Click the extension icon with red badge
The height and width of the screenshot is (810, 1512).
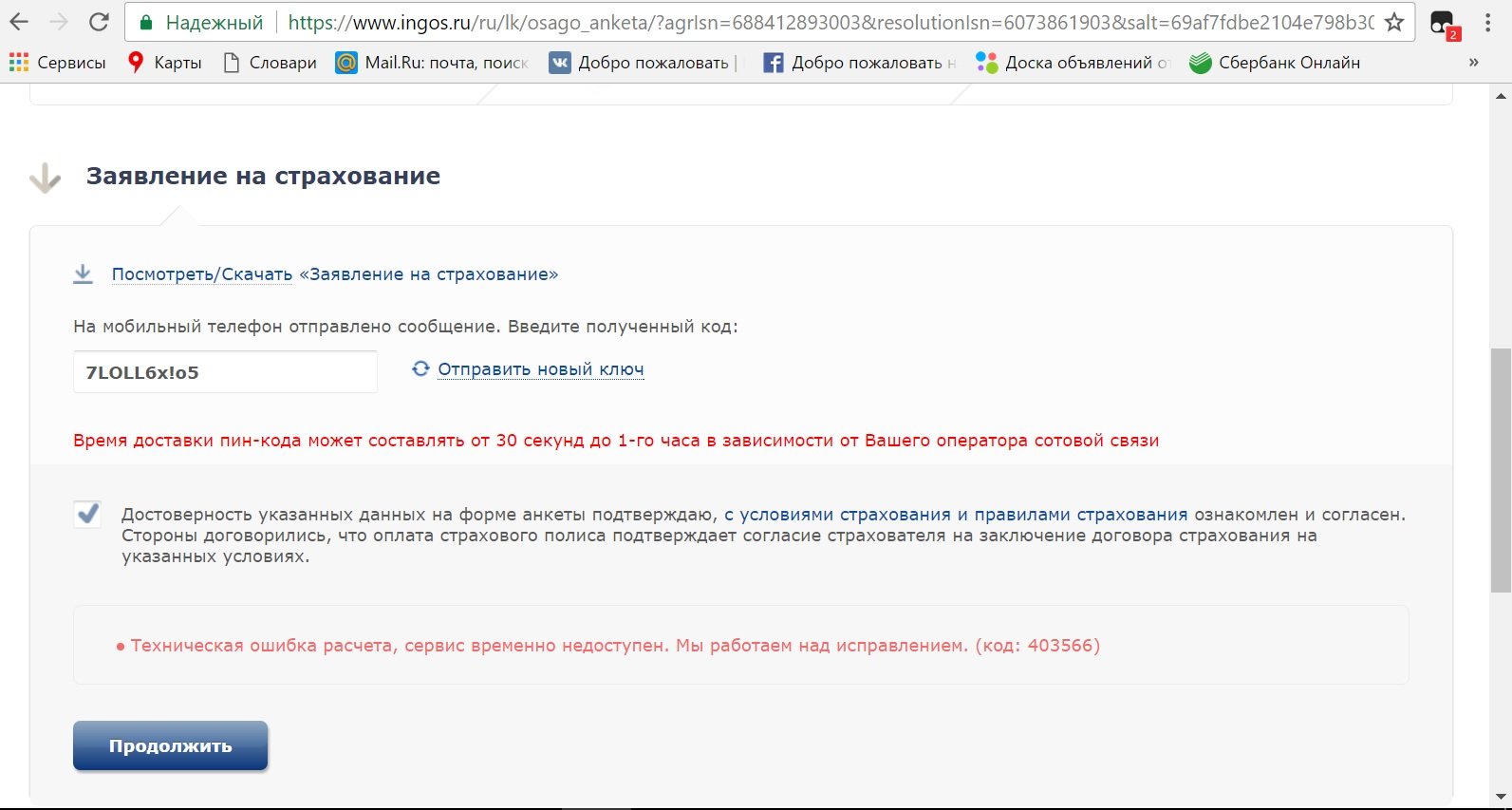point(1443,24)
